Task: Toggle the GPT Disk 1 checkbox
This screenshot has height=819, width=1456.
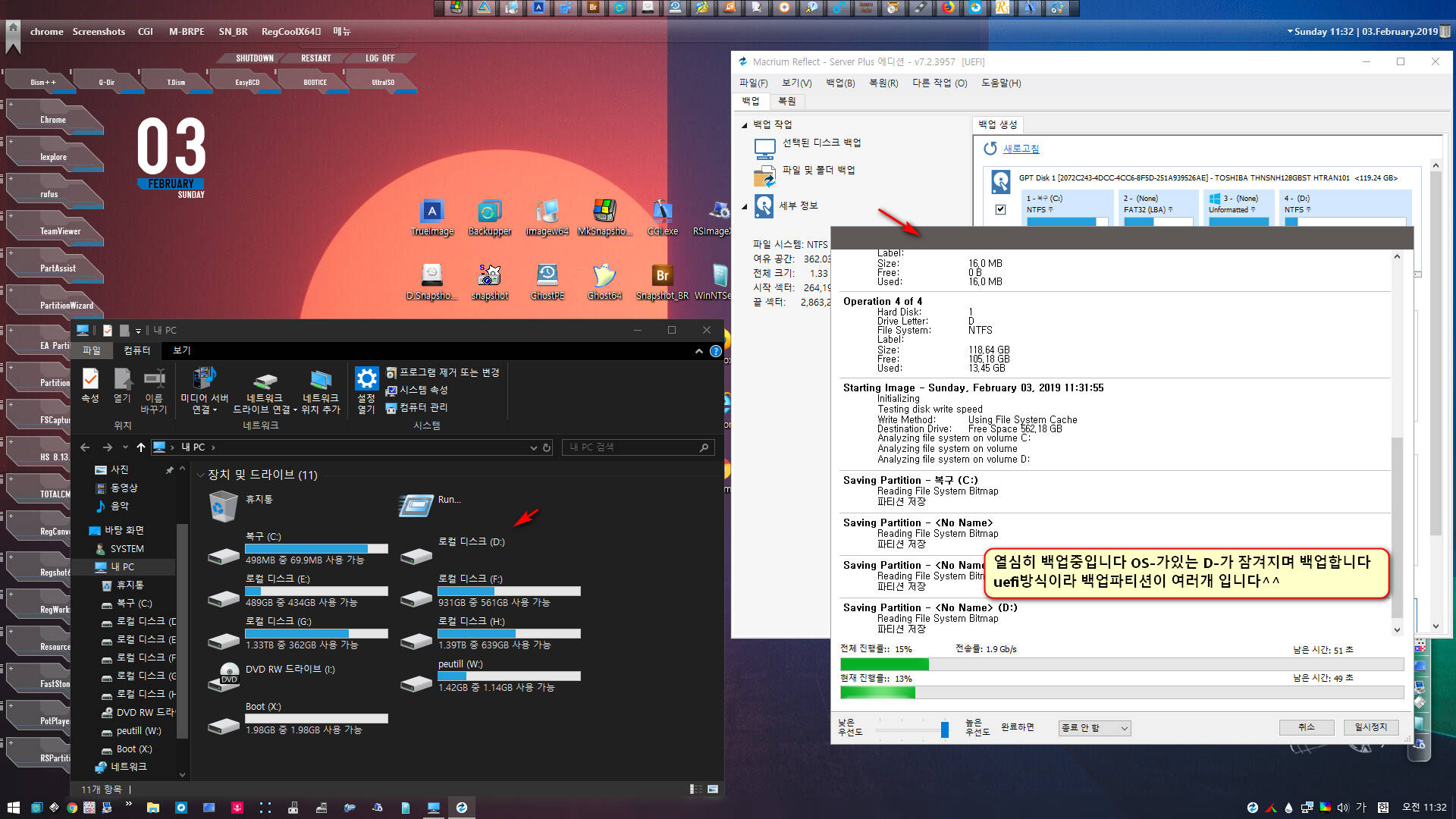Action: tap(1000, 209)
